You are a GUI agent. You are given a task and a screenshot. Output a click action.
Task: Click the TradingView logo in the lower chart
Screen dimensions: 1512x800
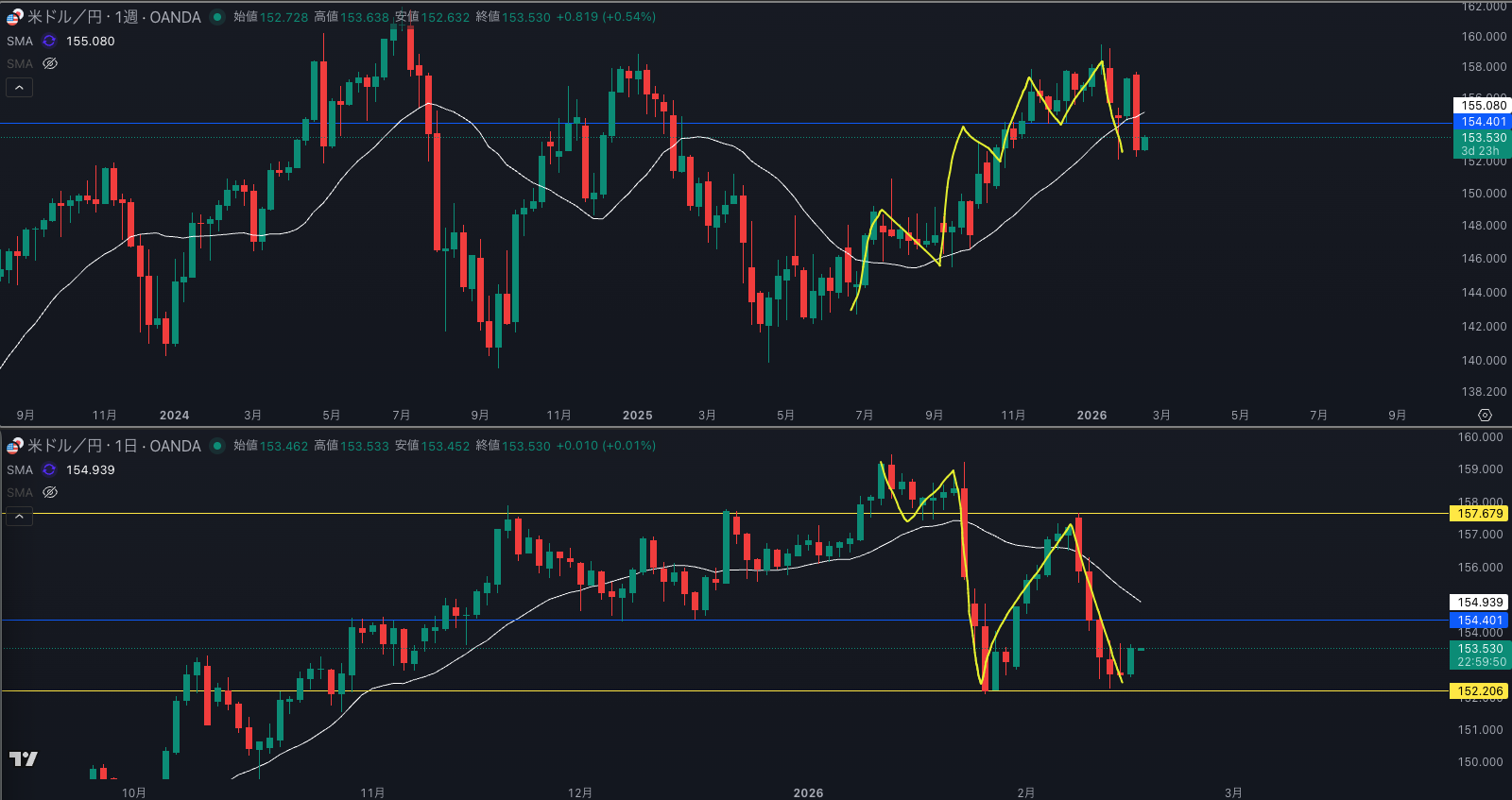pyautogui.click(x=24, y=758)
